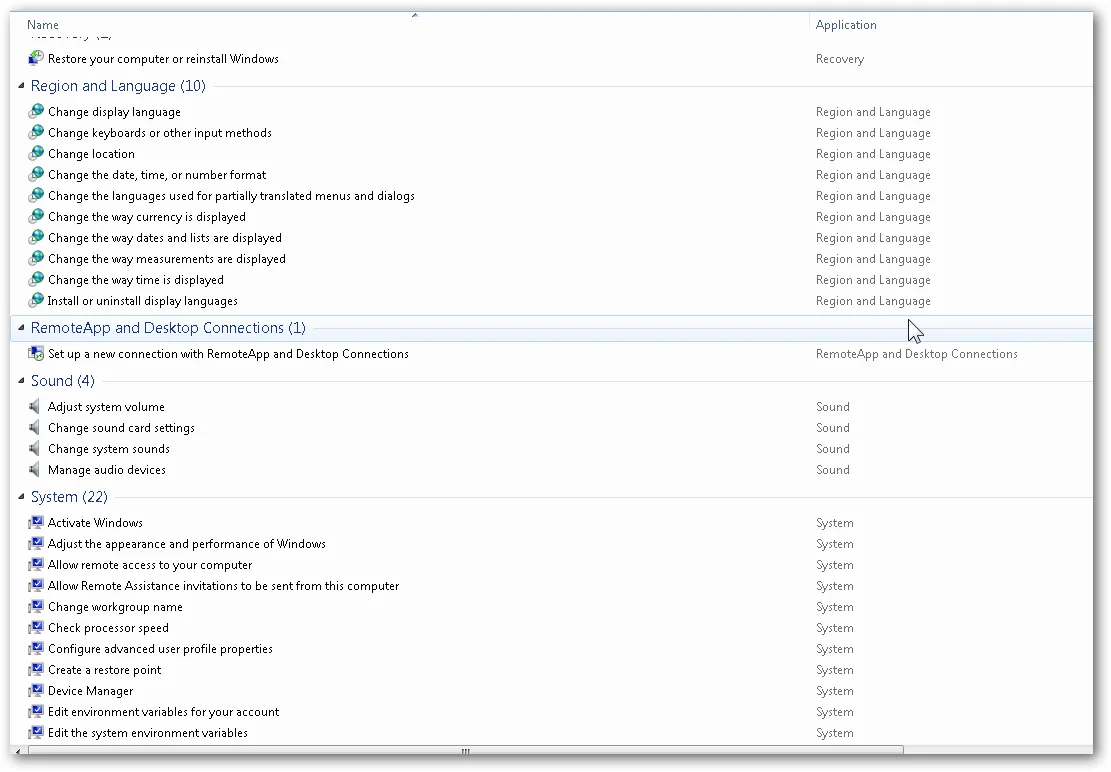
Task: Click the Recovery icon beside Restore your computer
Action: (x=37, y=59)
